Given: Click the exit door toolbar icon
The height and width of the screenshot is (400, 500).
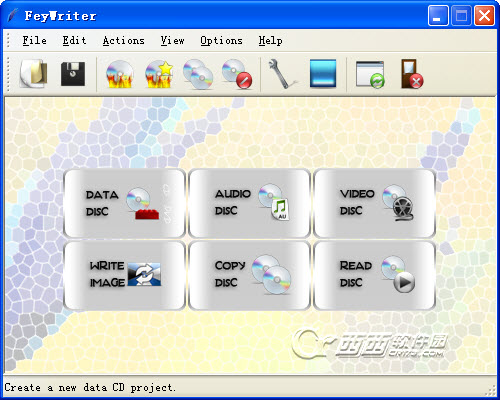Looking at the screenshot, I should click(x=412, y=74).
